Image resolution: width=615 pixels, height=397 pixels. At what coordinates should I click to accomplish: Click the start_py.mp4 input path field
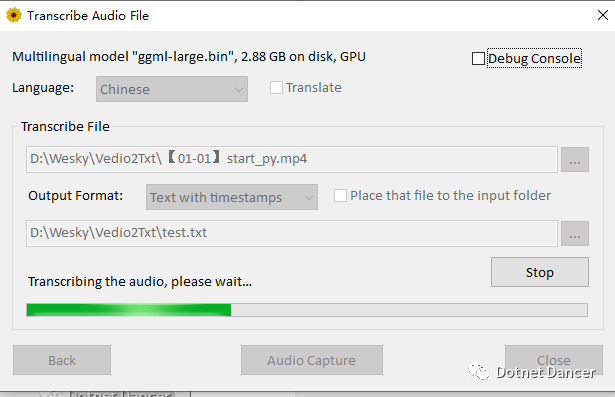pyautogui.click(x=292, y=159)
